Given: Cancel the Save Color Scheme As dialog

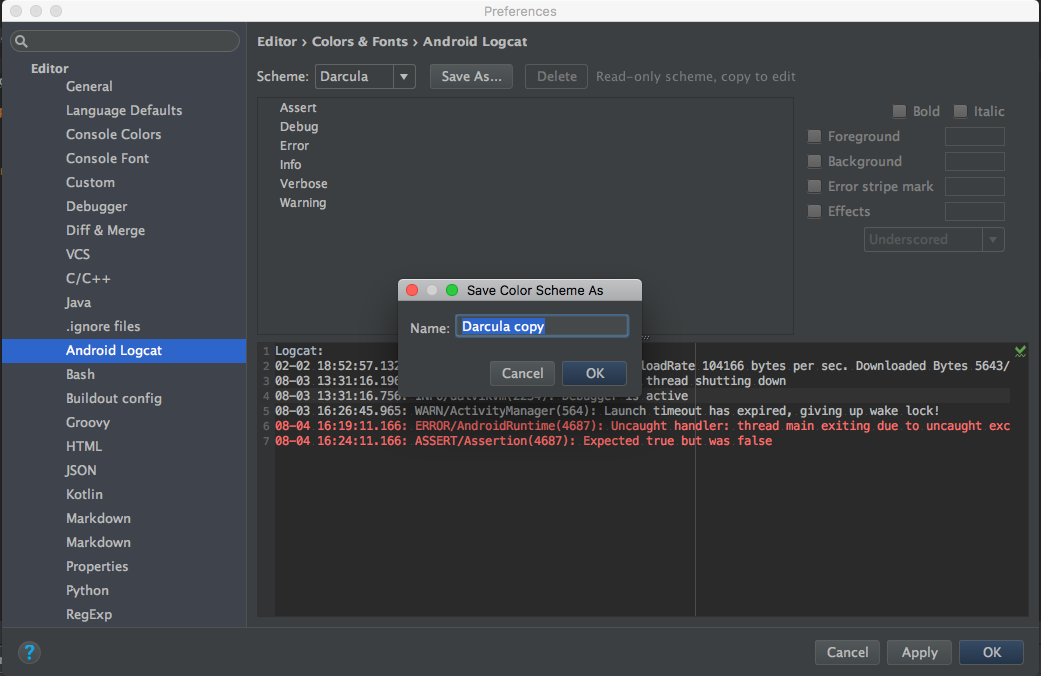Looking at the screenshot, I should pos(522,373).
